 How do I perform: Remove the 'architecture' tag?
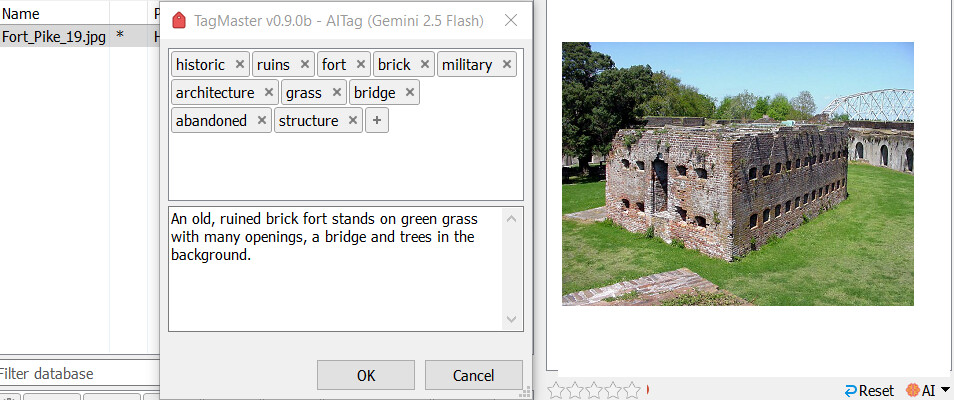[269, 93]
